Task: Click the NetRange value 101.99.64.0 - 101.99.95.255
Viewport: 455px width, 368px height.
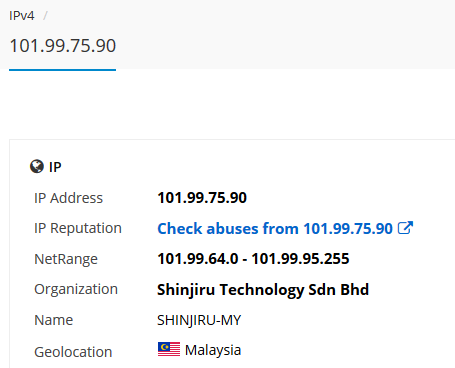Action: click(x=253, y=259)
